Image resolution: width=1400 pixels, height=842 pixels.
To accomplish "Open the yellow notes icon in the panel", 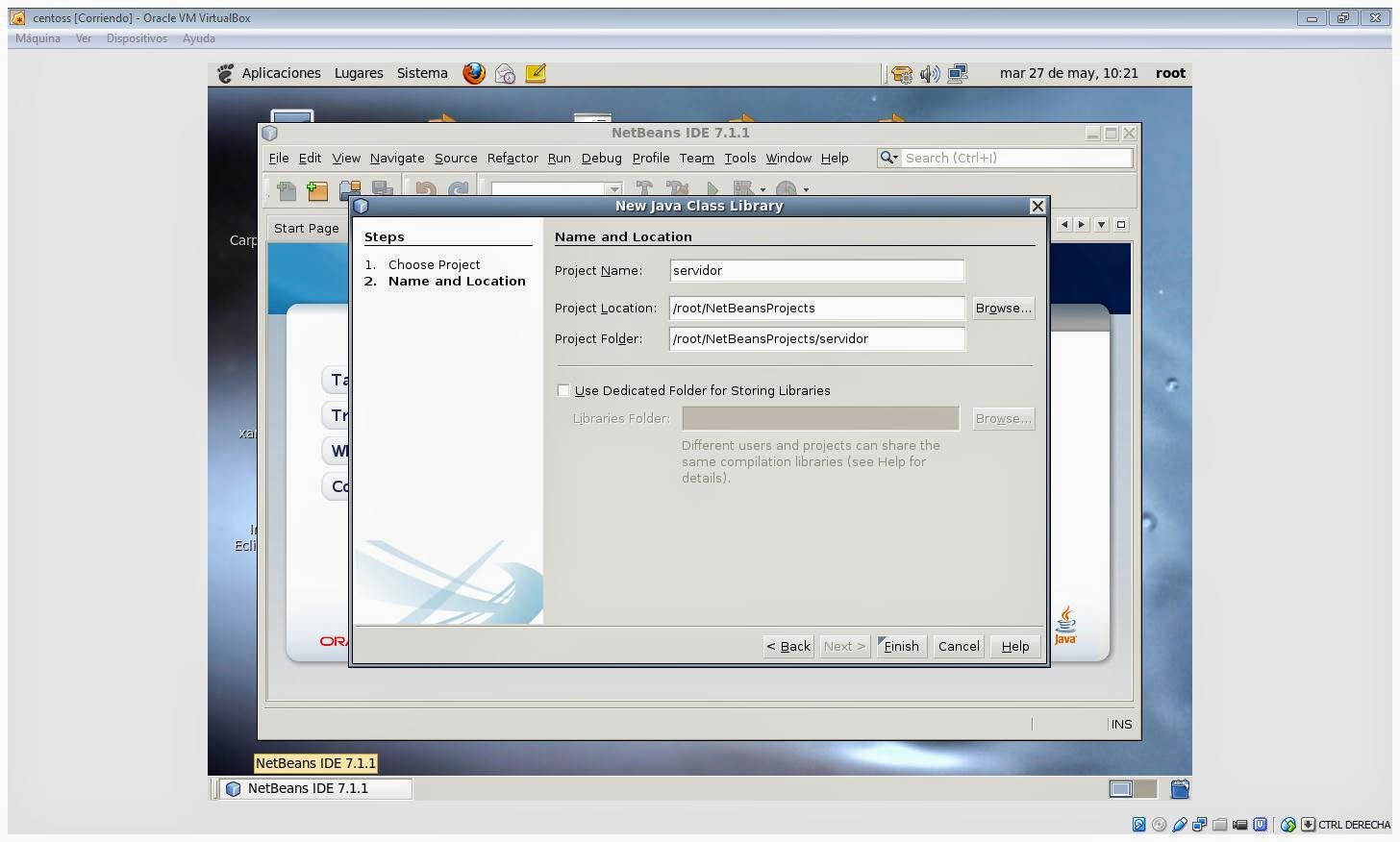I will point(536,73).
